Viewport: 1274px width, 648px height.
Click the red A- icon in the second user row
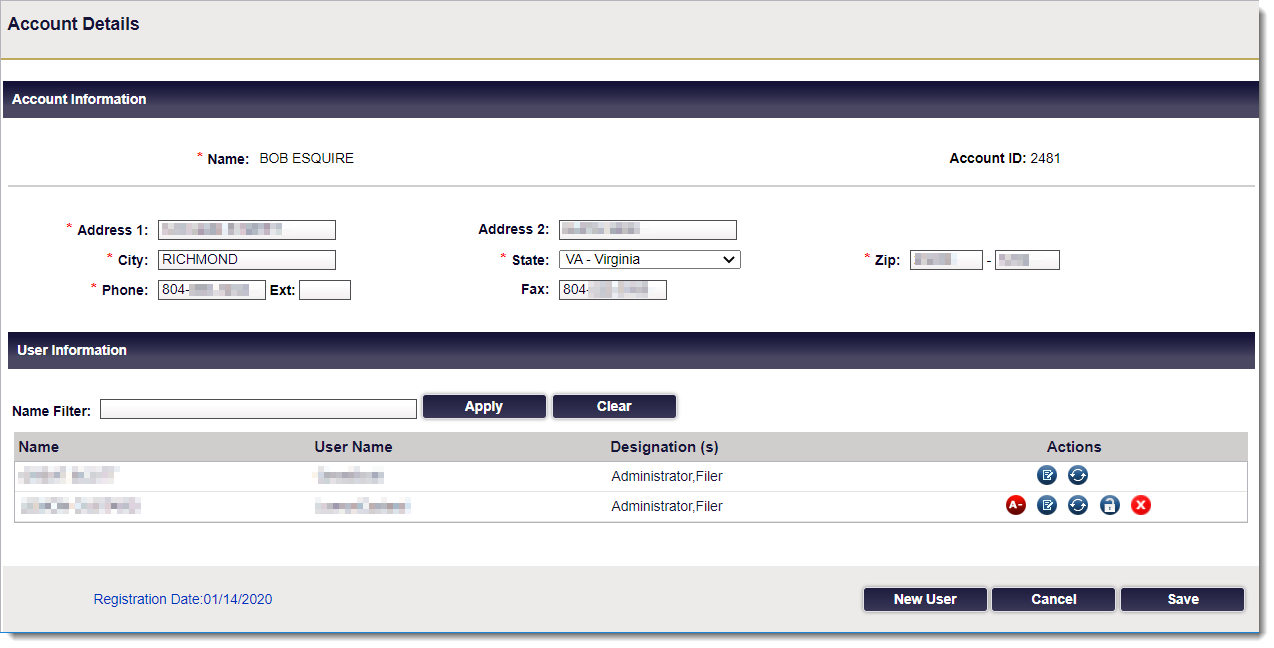tap(1016, 506)
